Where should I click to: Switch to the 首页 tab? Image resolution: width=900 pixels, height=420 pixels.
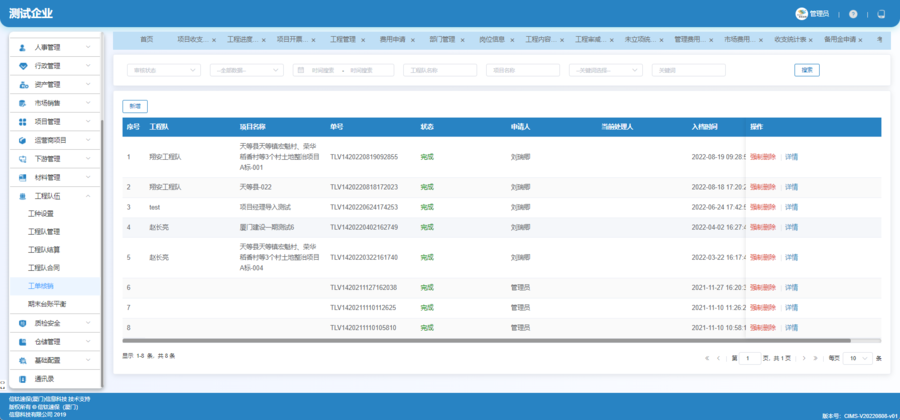(147, 40)
